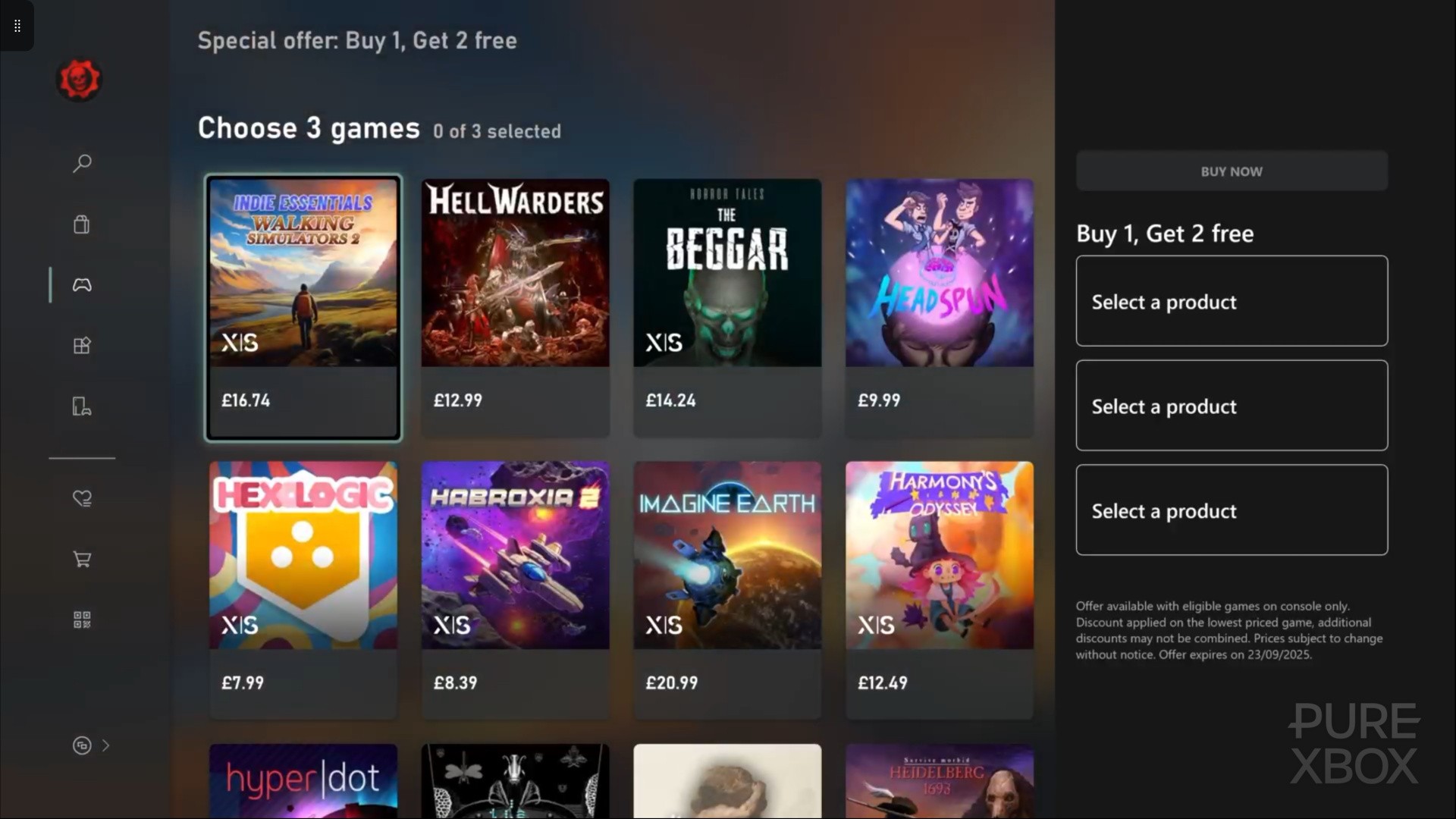This screenshot has width=1456, height=819.
Task: Select the HellWarders game tile
Action: pyautogui.click(x=516, y=308)
